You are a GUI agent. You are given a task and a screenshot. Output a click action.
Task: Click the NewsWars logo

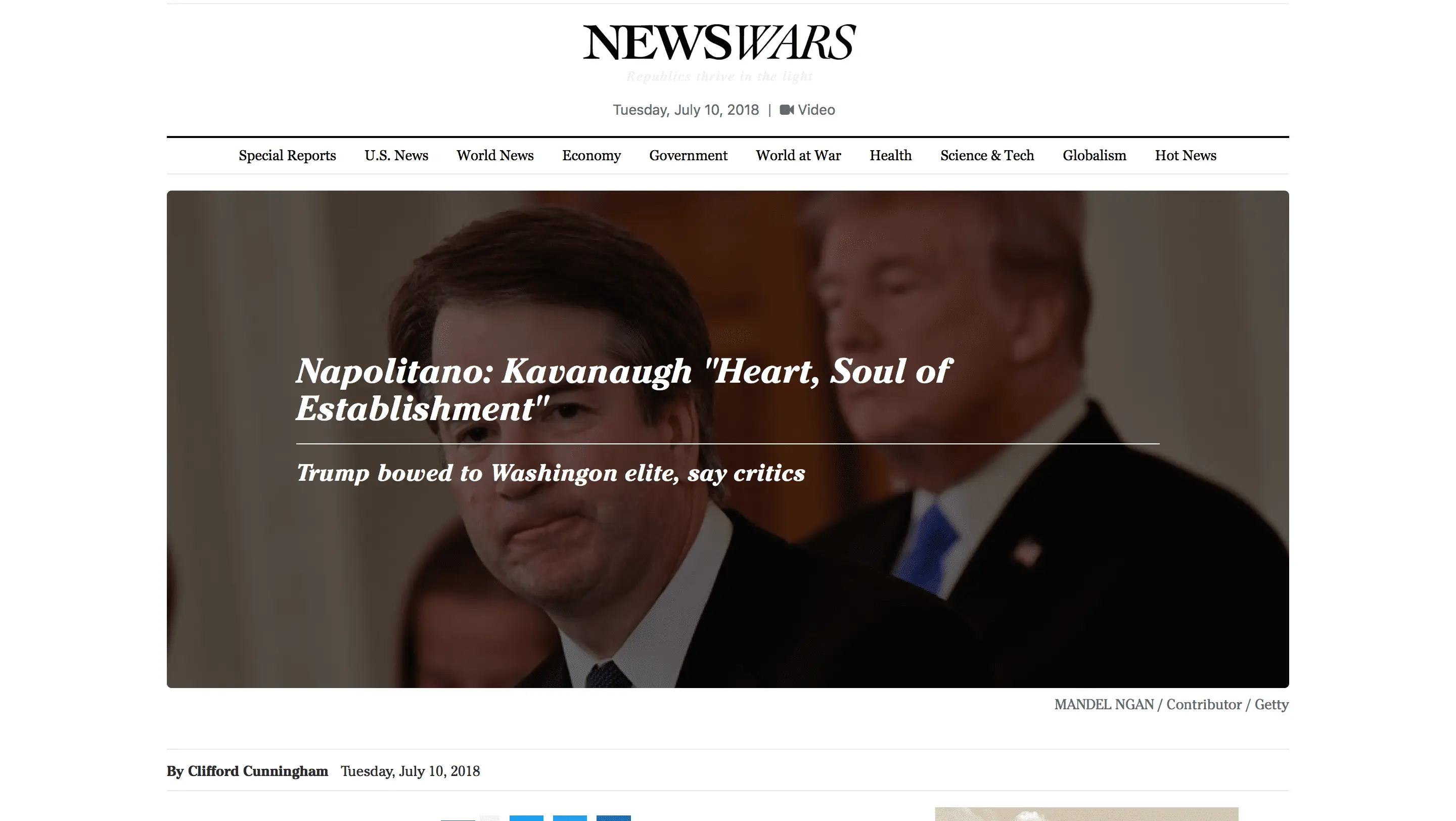(x=719, y=42)
